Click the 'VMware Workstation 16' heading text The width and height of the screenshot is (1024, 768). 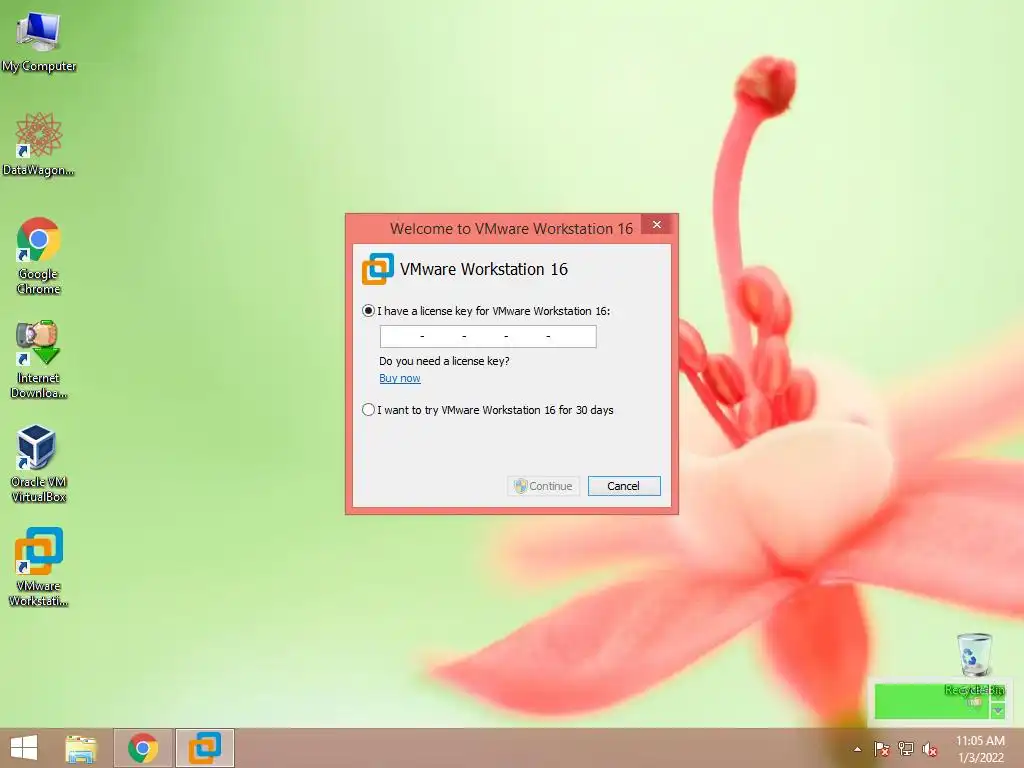pyautogui.click(x=484, y=269)
